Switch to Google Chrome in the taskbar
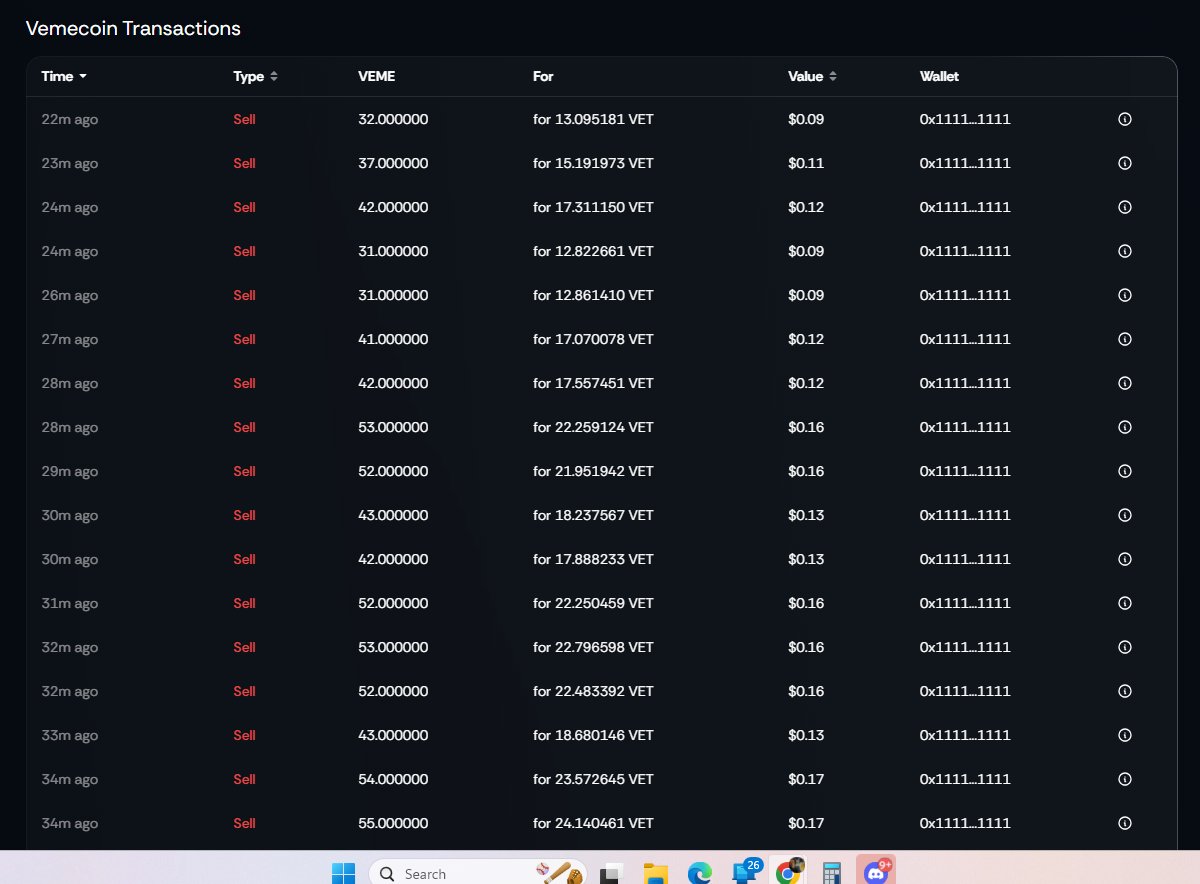 [x=788, y=872]
